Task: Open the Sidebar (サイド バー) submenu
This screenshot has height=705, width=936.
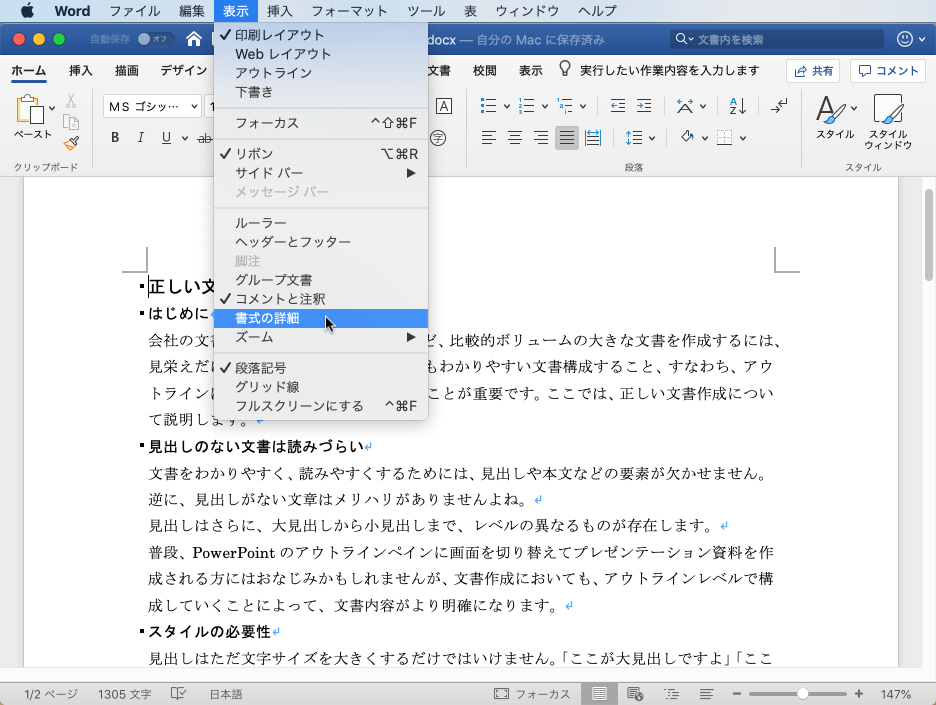Action: coord(321,173)
